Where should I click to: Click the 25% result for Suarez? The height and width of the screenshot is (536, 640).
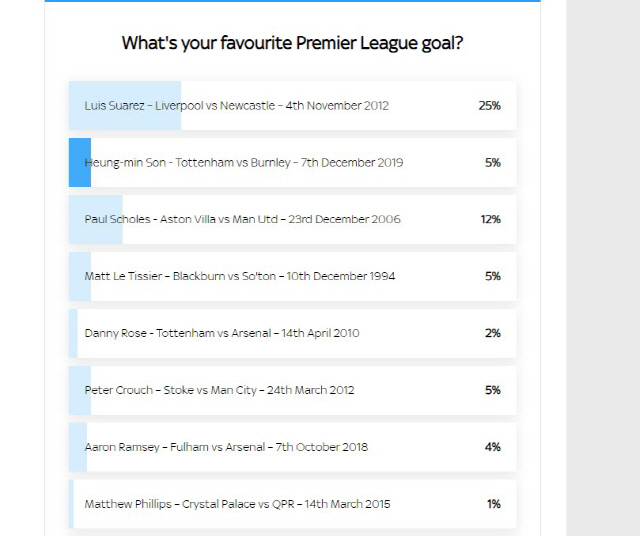tap(489, 106)
